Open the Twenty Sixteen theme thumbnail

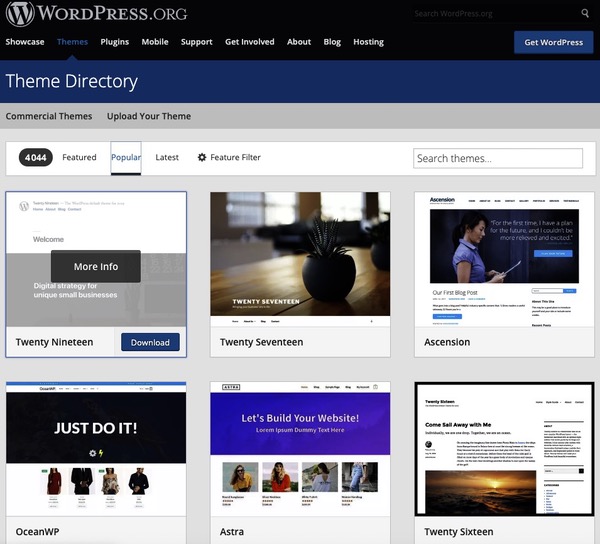504,449
